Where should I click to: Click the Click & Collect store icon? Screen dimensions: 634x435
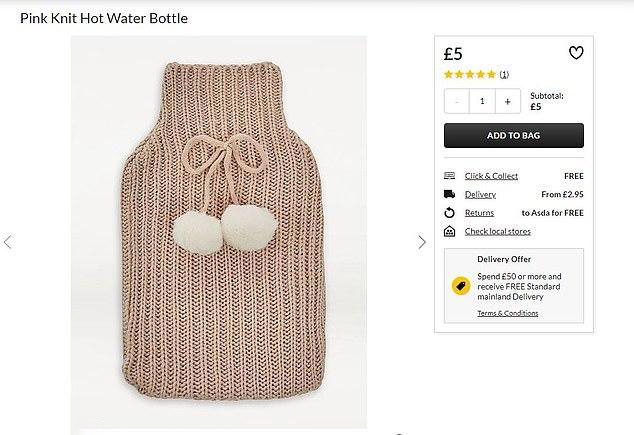[449, 176]
